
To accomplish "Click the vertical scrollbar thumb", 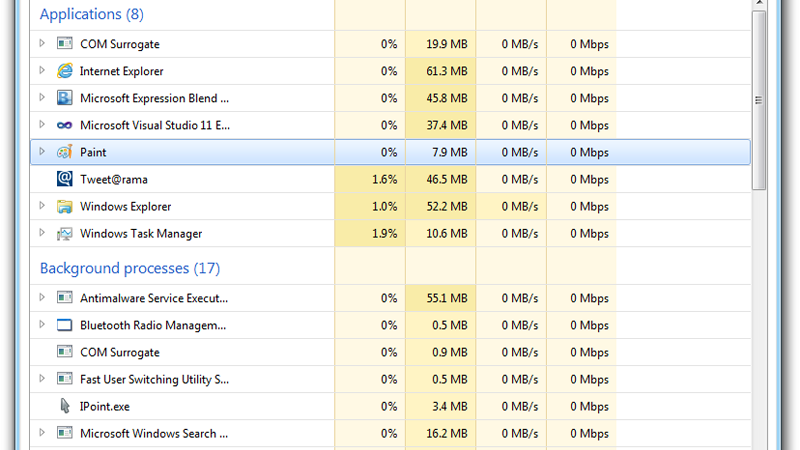I will 759,100.
